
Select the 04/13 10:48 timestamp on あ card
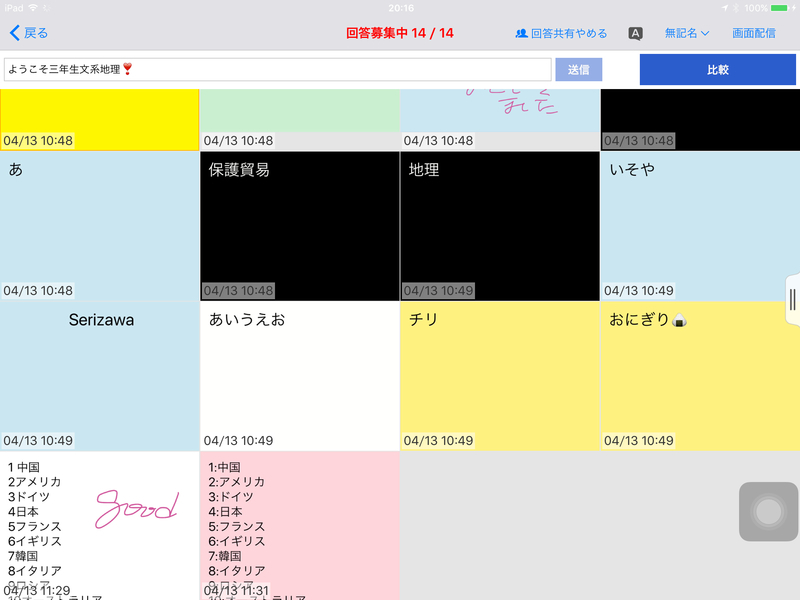click(x=36, y=290)
